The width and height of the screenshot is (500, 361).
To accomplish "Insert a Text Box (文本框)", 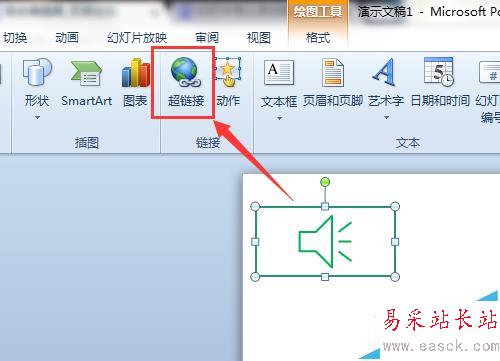I will [279, 84].
